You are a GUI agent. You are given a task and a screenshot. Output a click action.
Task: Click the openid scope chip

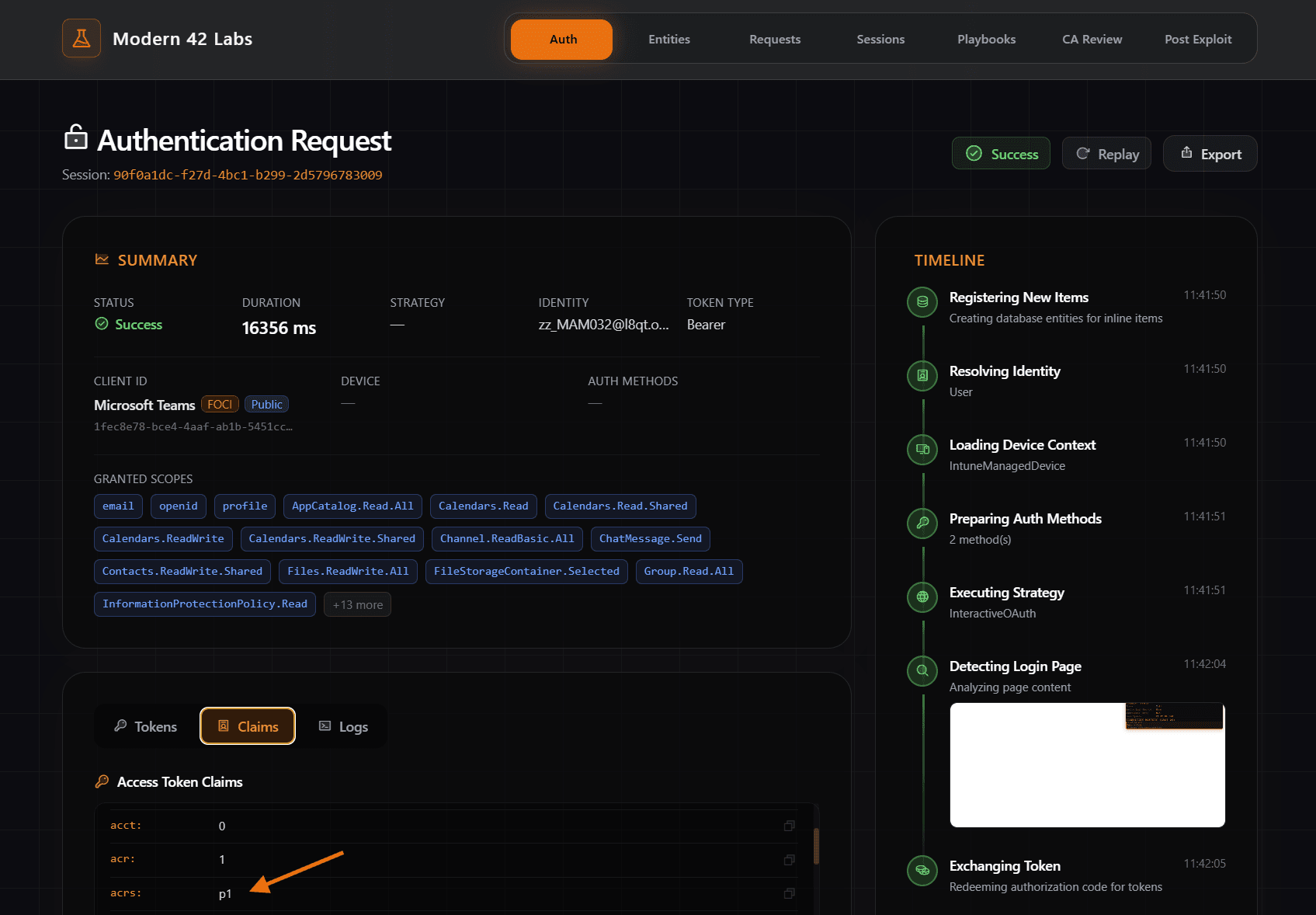179,506
